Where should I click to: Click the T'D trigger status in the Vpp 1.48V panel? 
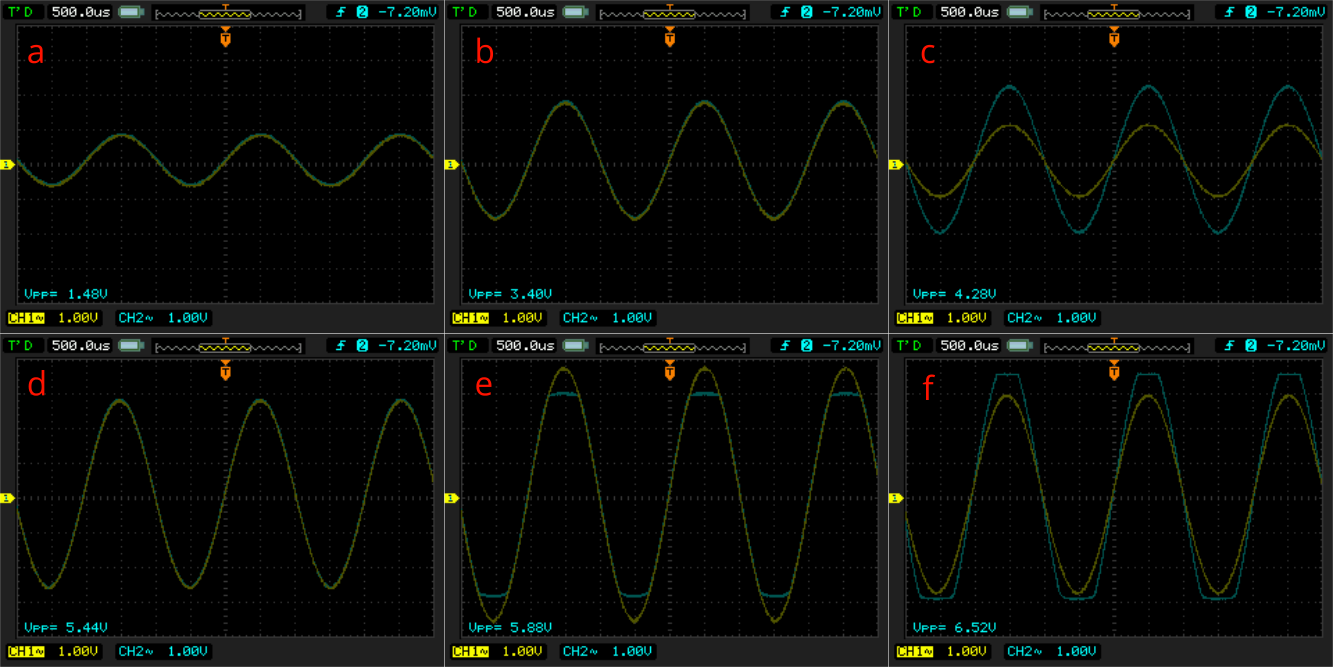pos(20,12)
